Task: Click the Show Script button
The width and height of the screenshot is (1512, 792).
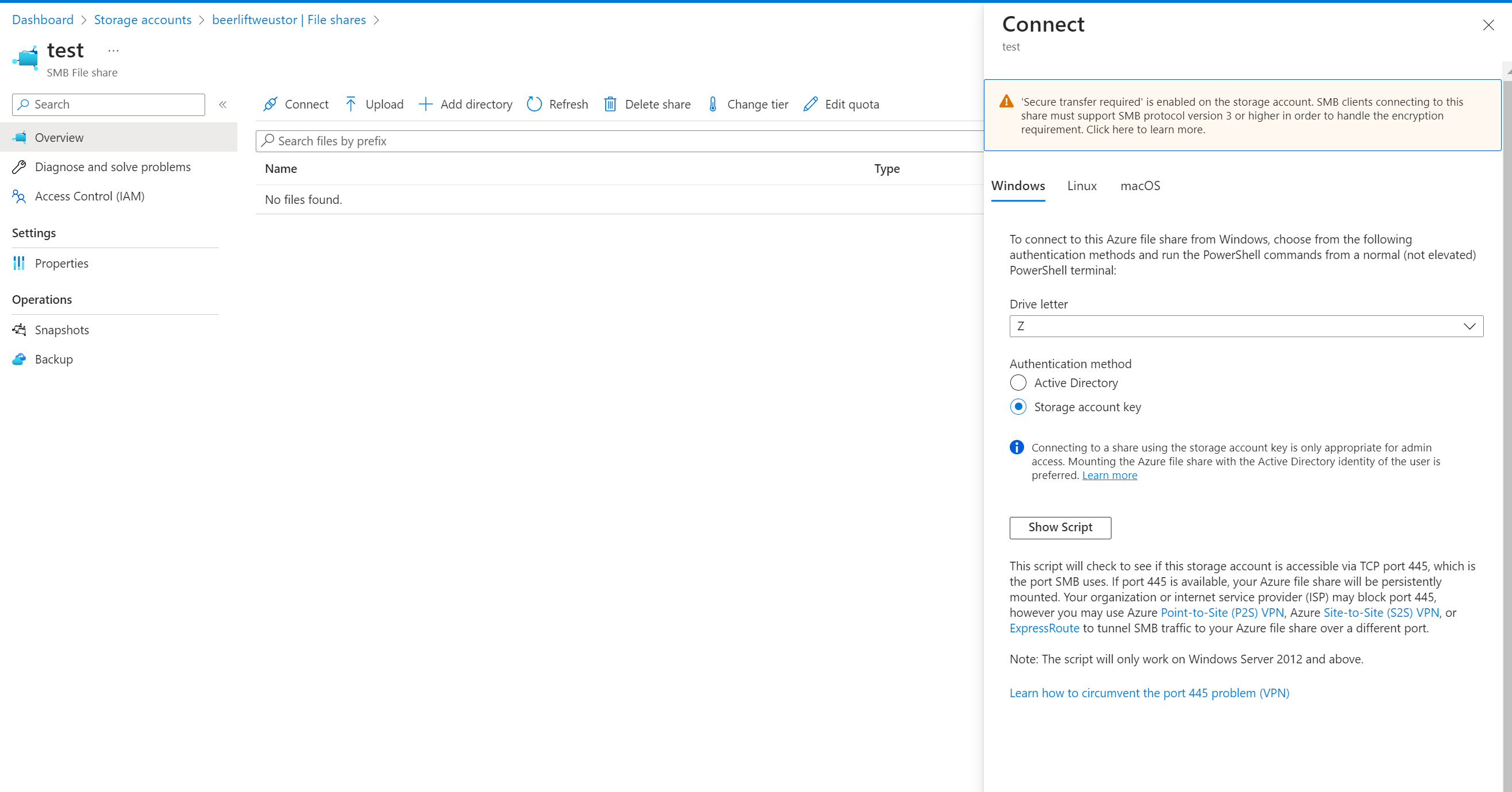Action: 1060,527
